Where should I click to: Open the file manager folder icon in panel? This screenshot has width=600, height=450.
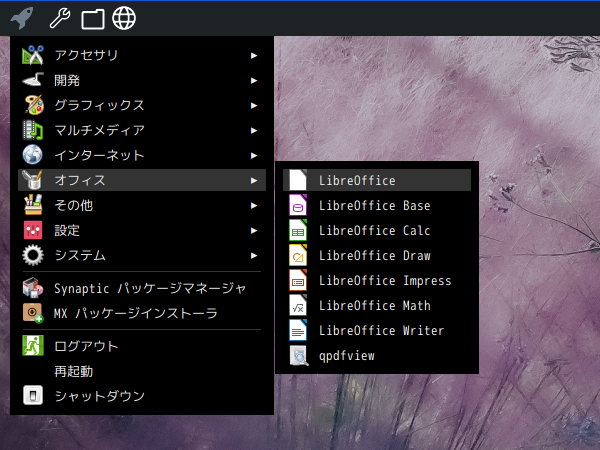point(93,19)
